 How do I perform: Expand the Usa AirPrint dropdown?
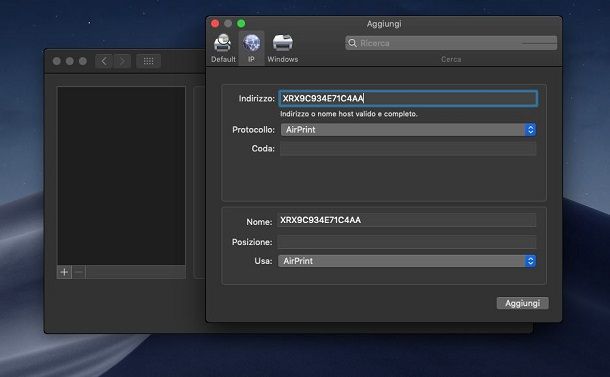(407, 261)
